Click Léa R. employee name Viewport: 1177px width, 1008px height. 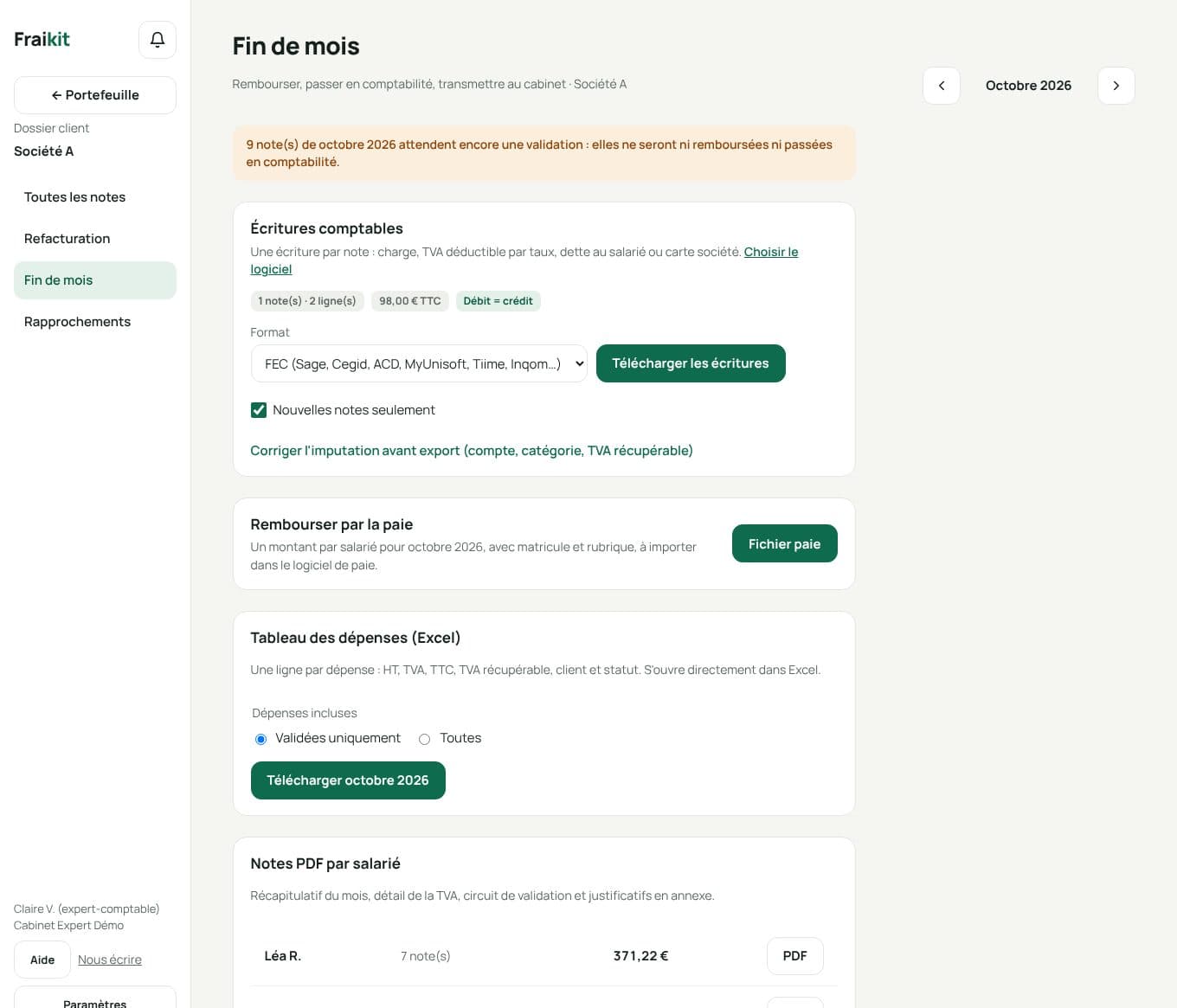point(283,956)
